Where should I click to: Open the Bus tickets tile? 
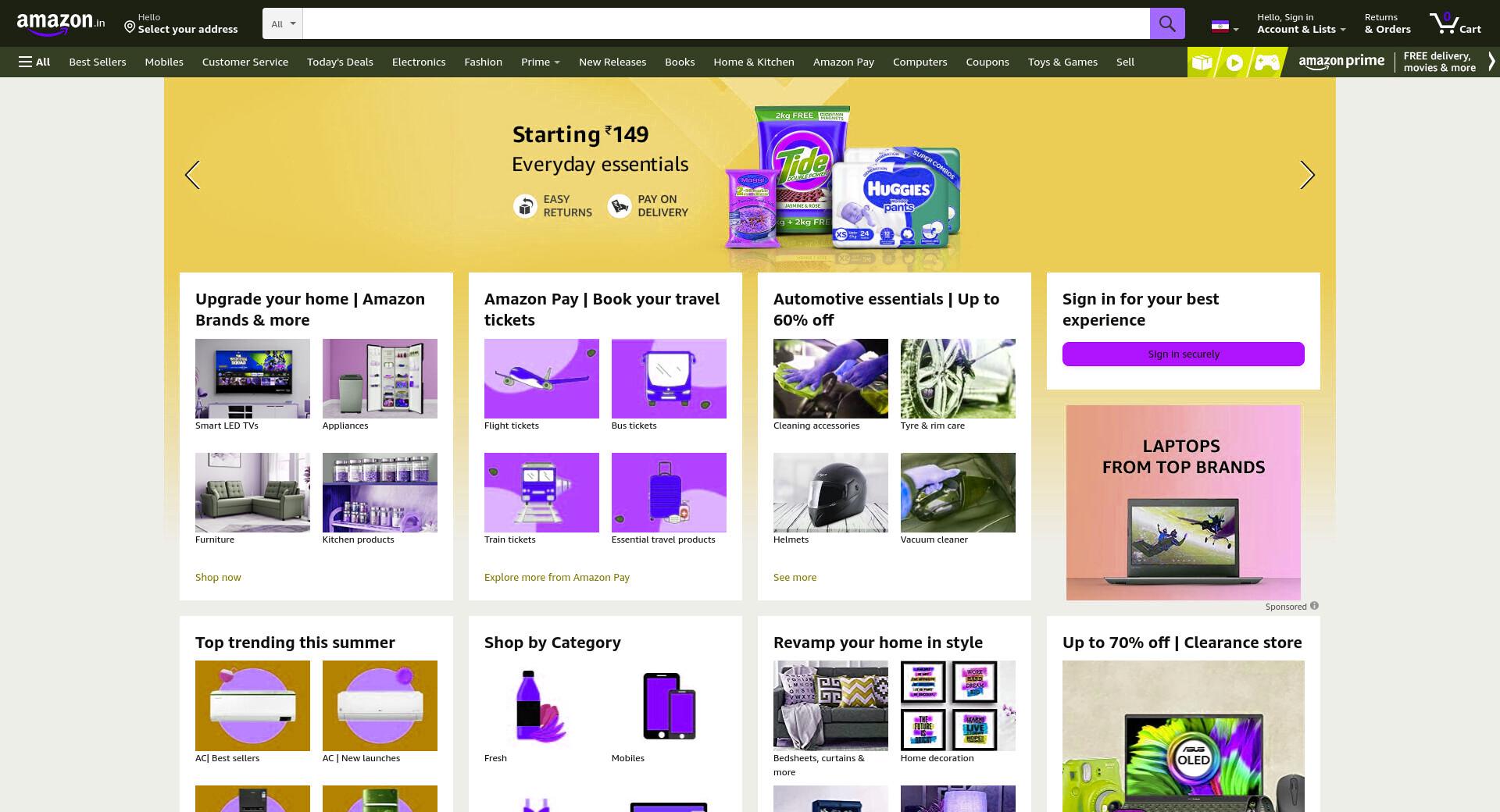(669, 379)
